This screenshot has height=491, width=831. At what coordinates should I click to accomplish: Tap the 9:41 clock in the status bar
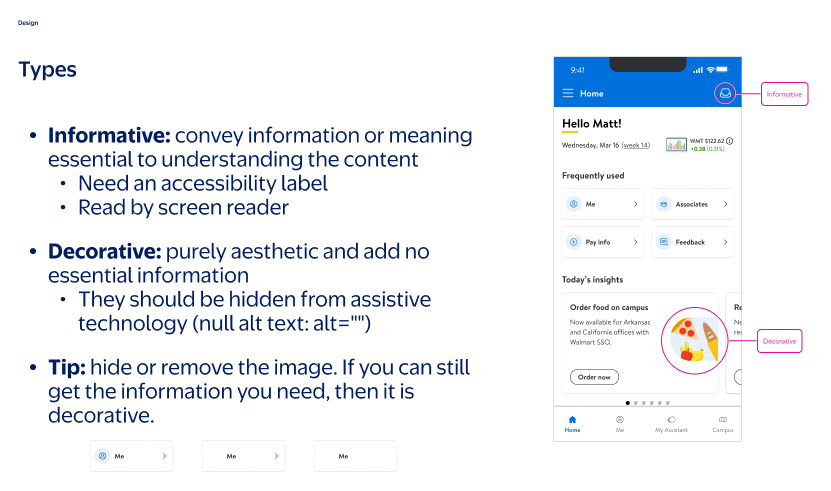(577, 70)
